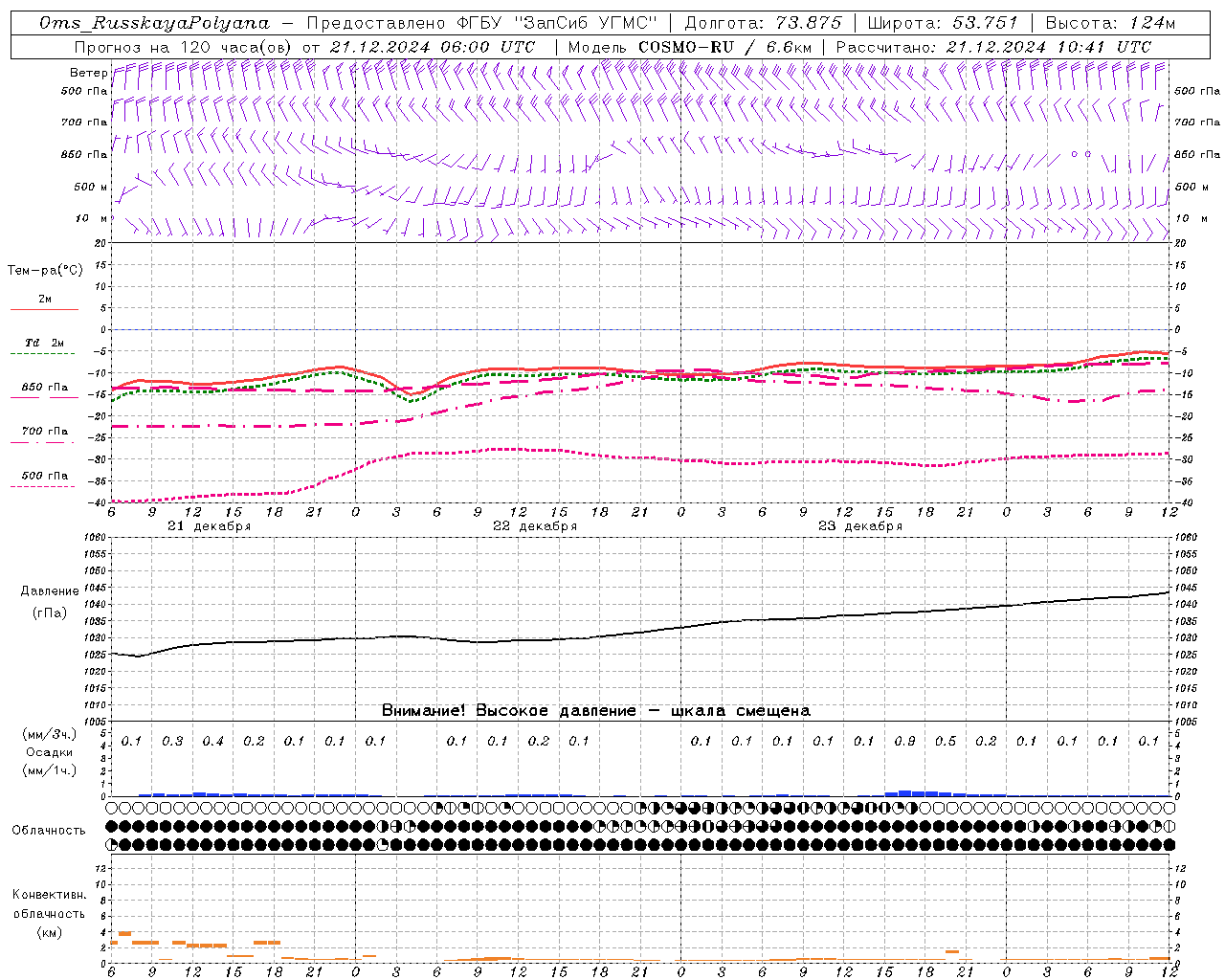Click the dashed line sample under 'Td 2м' legend
This screenshot has height=980, width=1225.
(44, 354)
